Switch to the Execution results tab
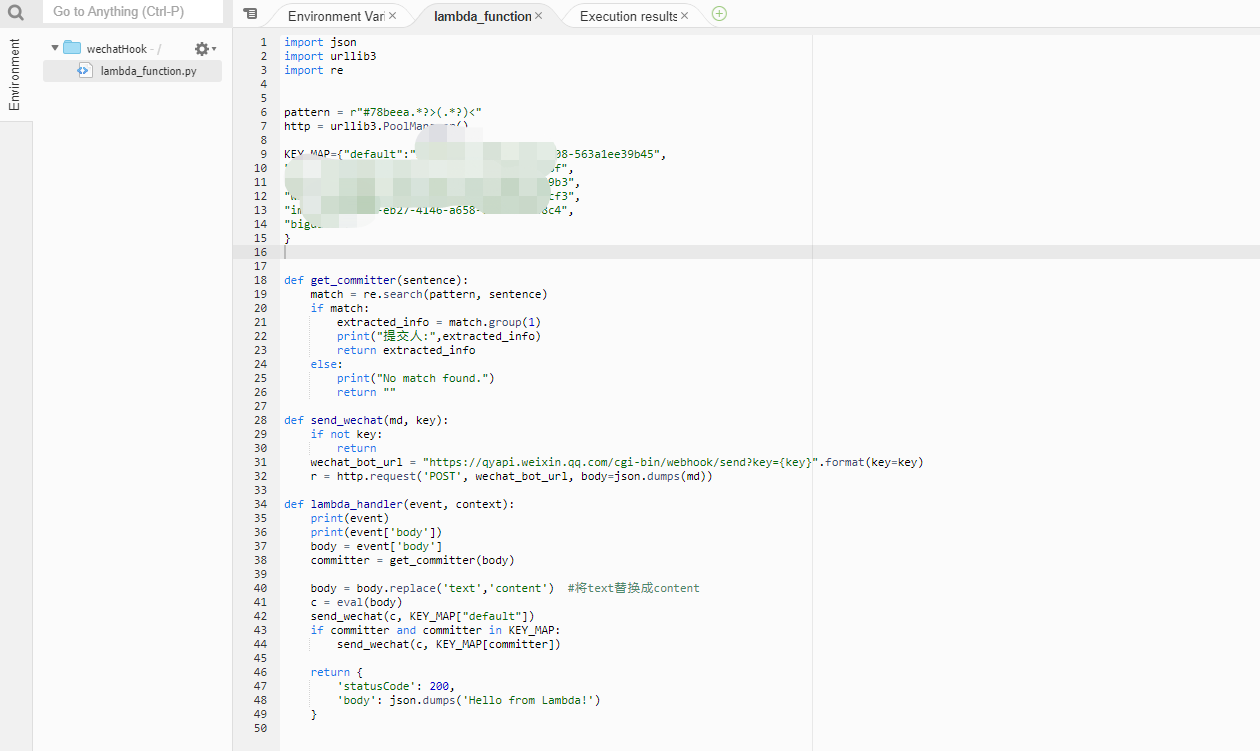The width and height of the screenshot is (1260, 751). point(628,16)
